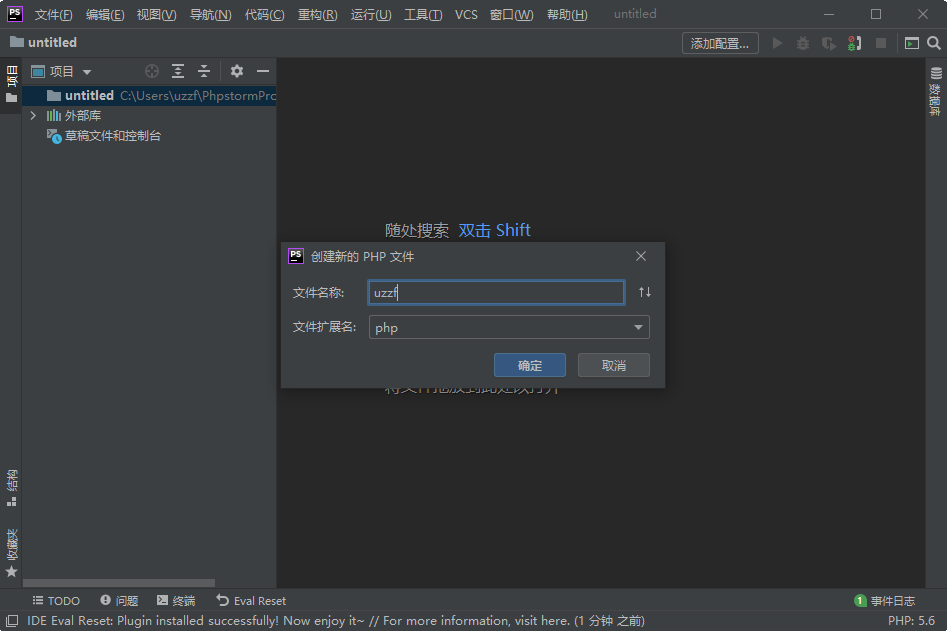This screenshot has height=631, width=947.
Task: Open the 代码(C) menu
Action: 265,14
